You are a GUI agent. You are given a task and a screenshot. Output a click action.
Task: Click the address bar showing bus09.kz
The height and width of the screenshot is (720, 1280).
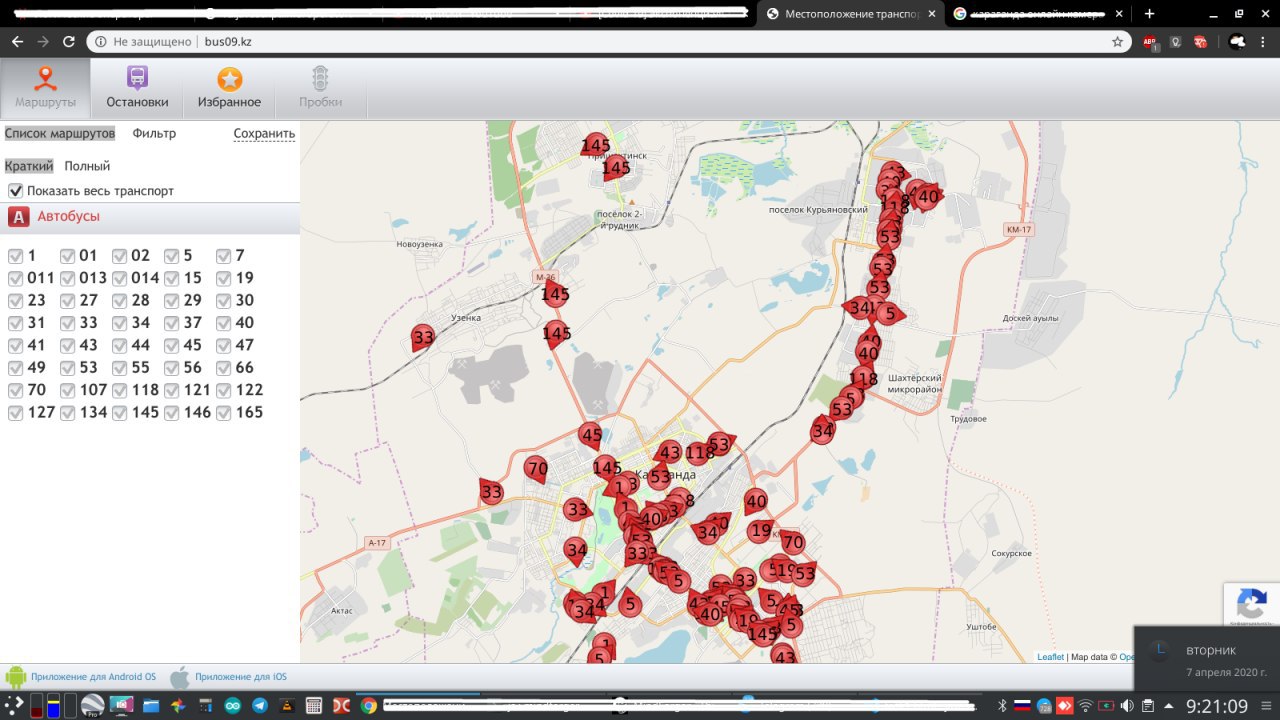(610, 42)
